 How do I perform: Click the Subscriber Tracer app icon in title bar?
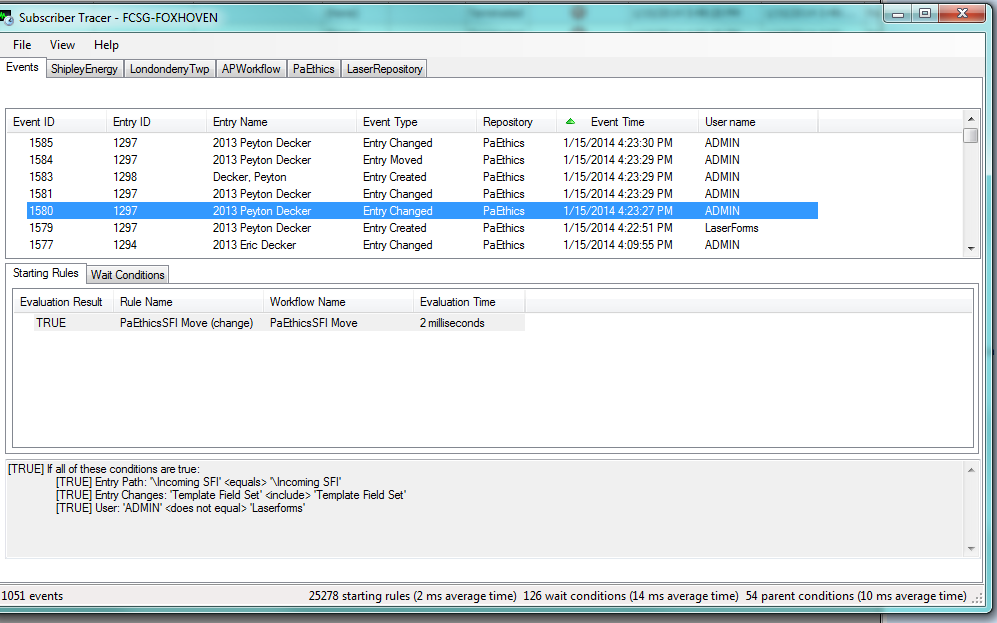coord(10,17)
